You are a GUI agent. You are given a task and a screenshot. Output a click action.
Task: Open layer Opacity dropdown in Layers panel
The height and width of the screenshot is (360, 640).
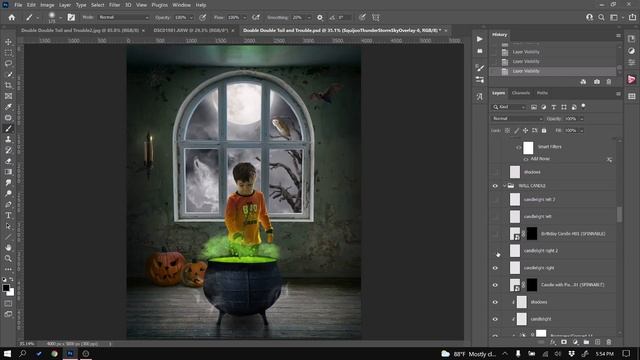click(x=581, y=119)
